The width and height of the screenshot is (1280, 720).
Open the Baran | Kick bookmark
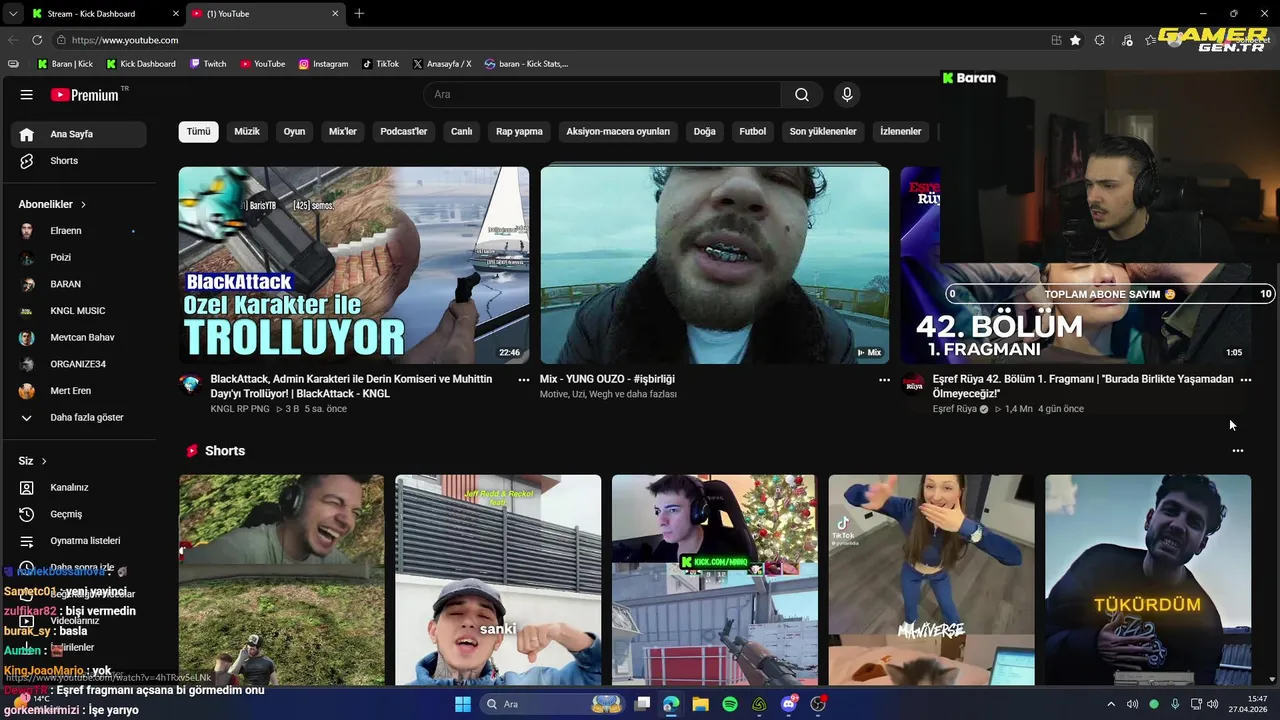click(x=65, y=64)
